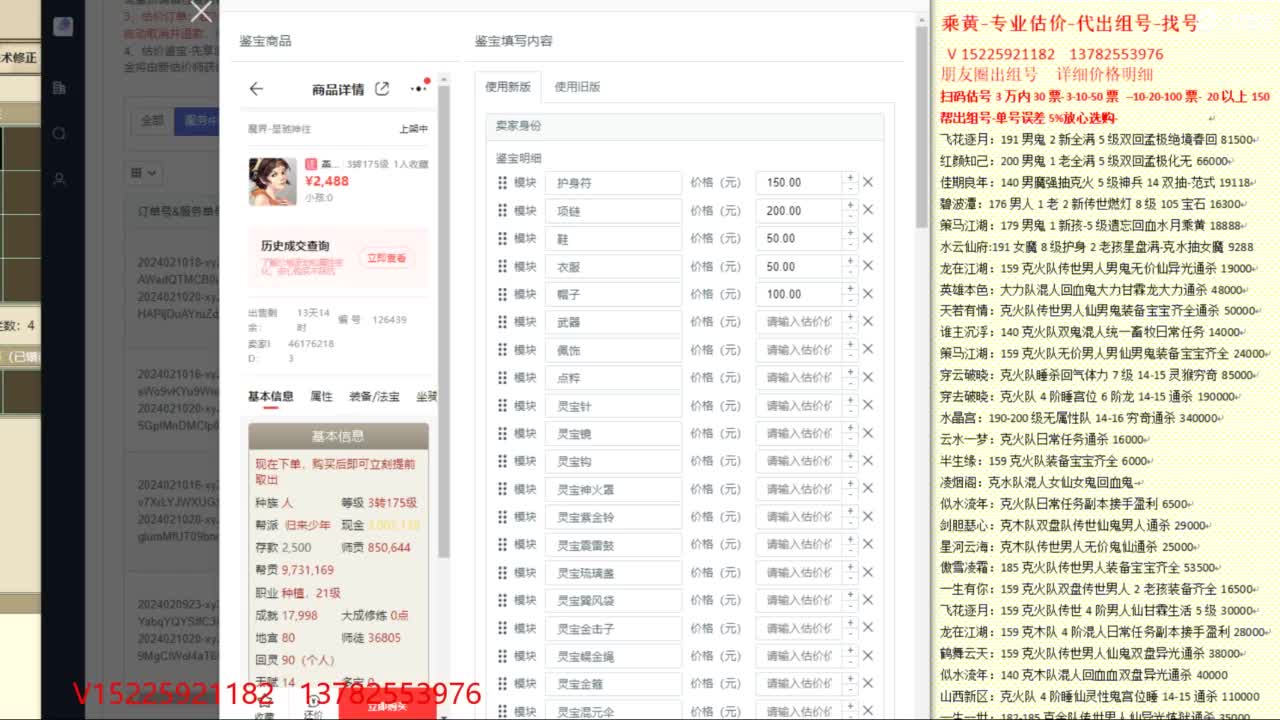
Task: Remove the 灵宝镜 module row
Action: pyautogui.click(x=868, y=433)
